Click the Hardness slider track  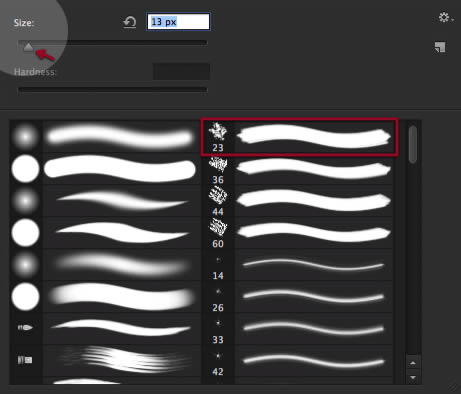[112, 89]
